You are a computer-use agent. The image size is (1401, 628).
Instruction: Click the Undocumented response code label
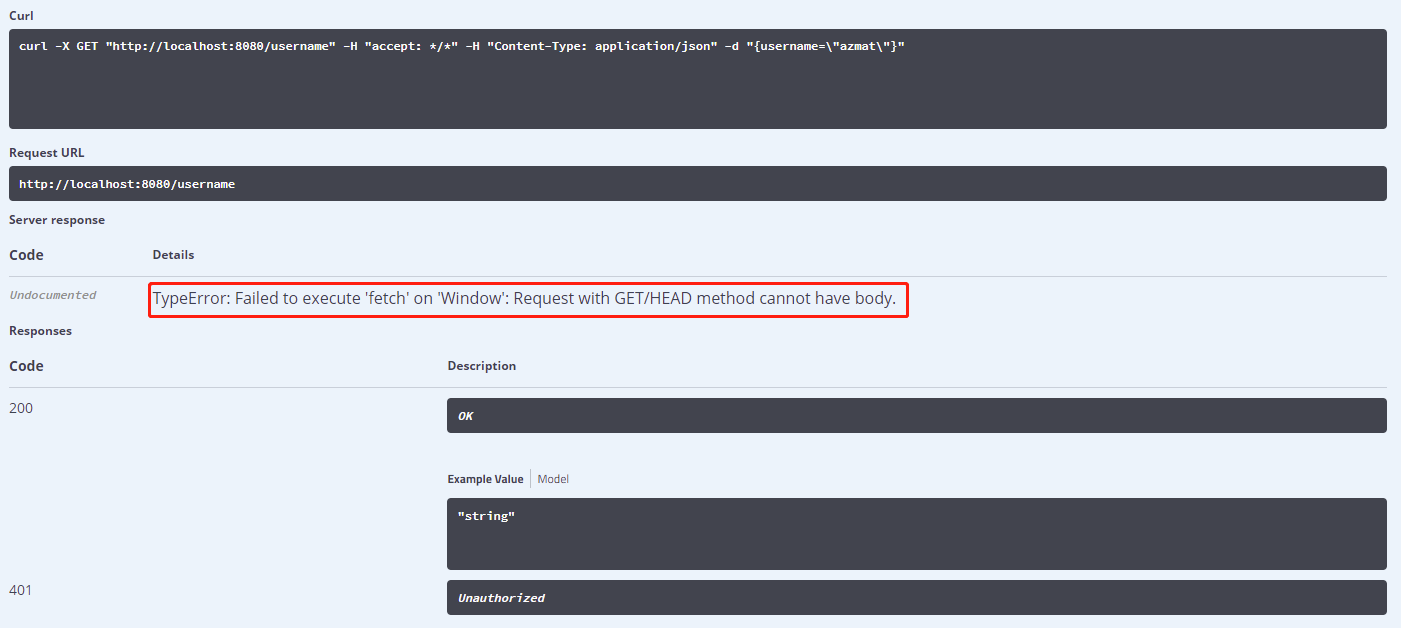coord(53,295)
